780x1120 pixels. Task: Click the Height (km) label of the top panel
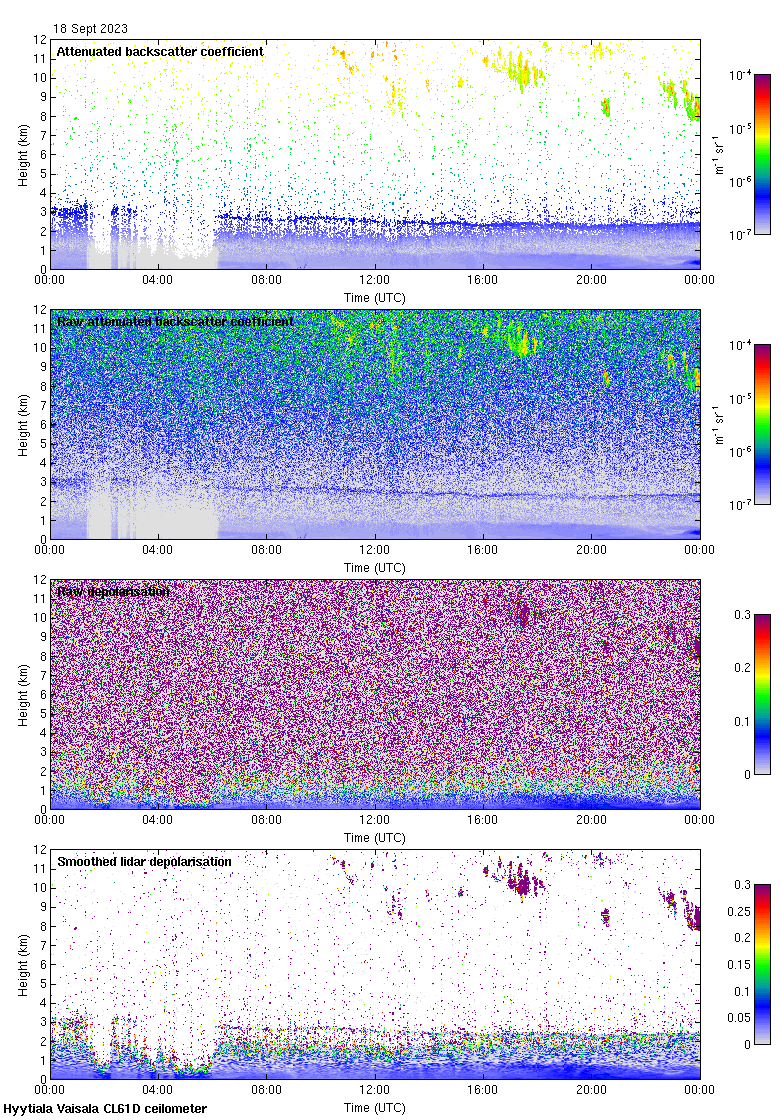click(23, 154)
